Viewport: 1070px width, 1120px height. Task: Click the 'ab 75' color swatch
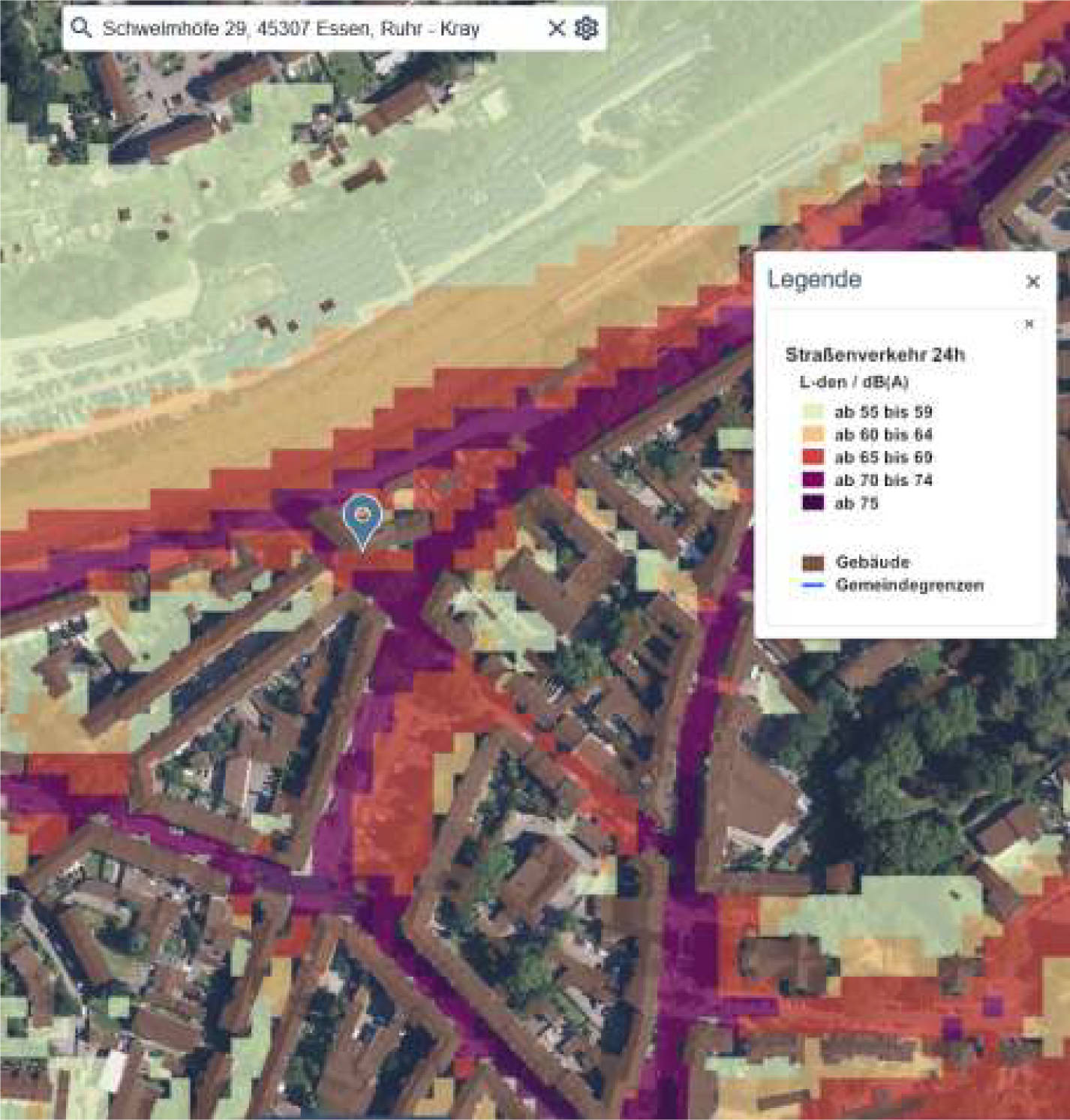pos(813,503)
